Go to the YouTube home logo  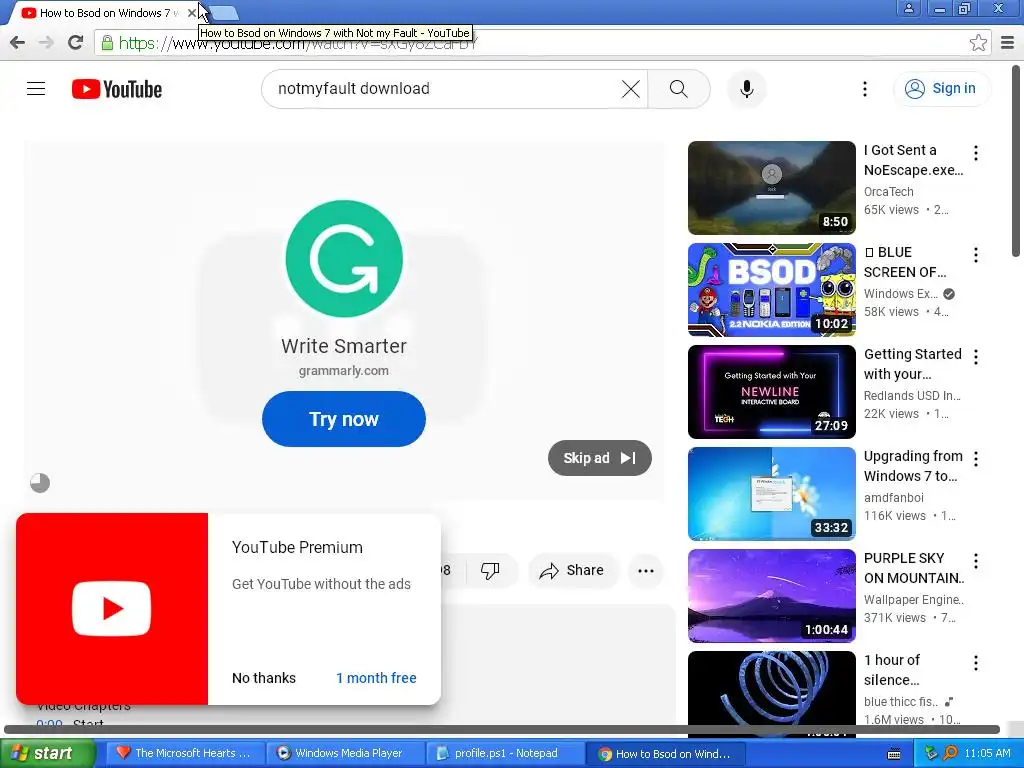click(x=117, y=89)
